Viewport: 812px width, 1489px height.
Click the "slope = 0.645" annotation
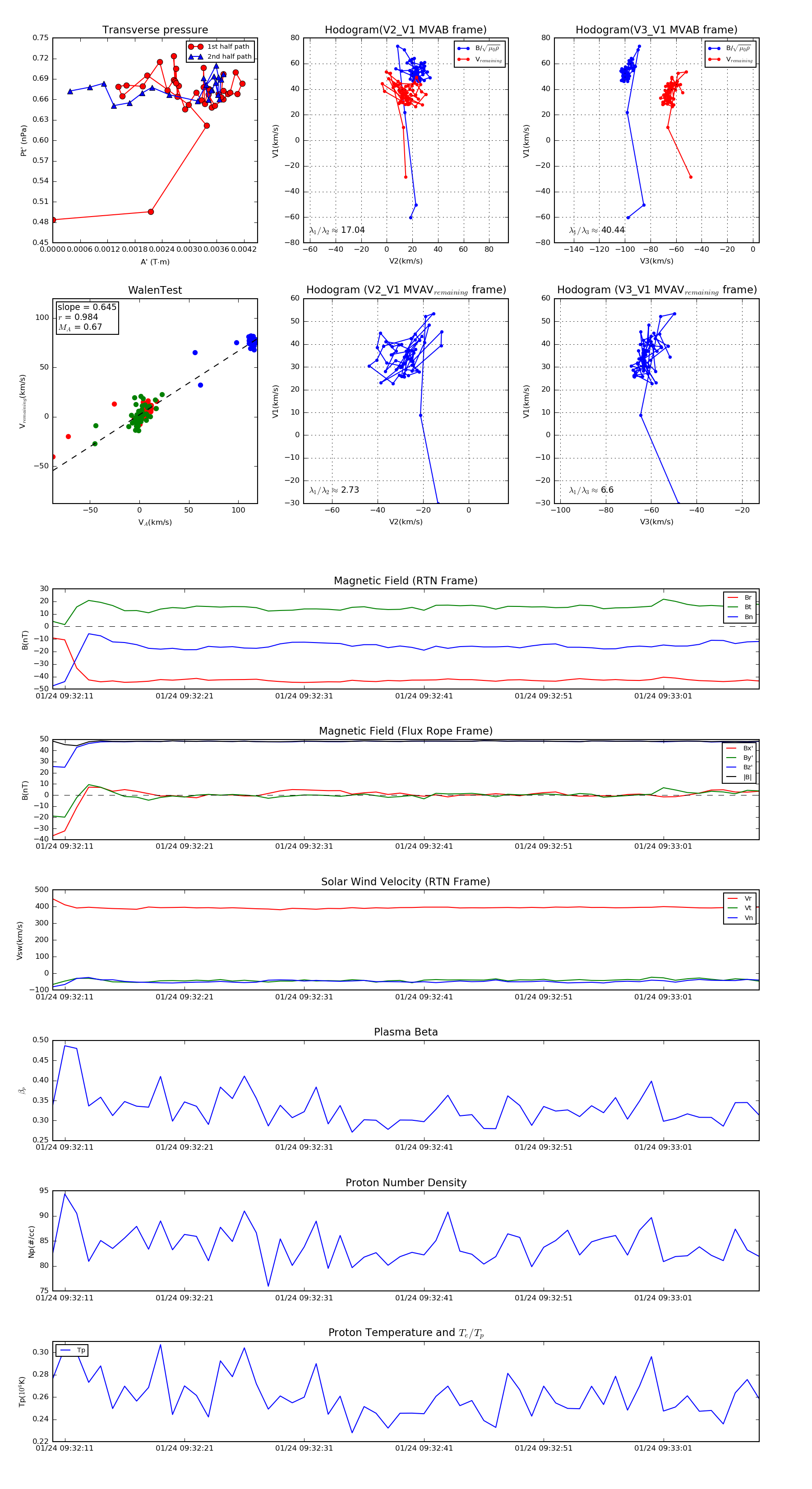[87, 307]
